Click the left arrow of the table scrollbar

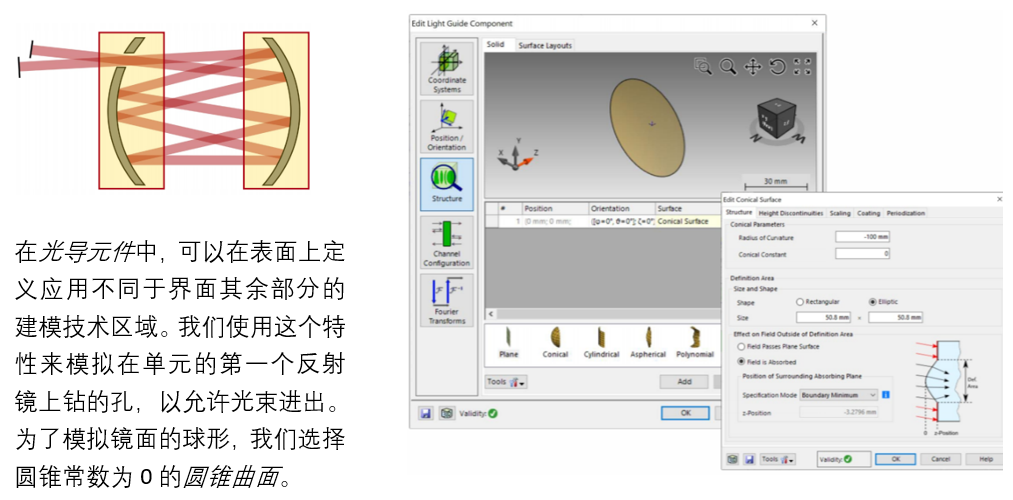(491, 314)
